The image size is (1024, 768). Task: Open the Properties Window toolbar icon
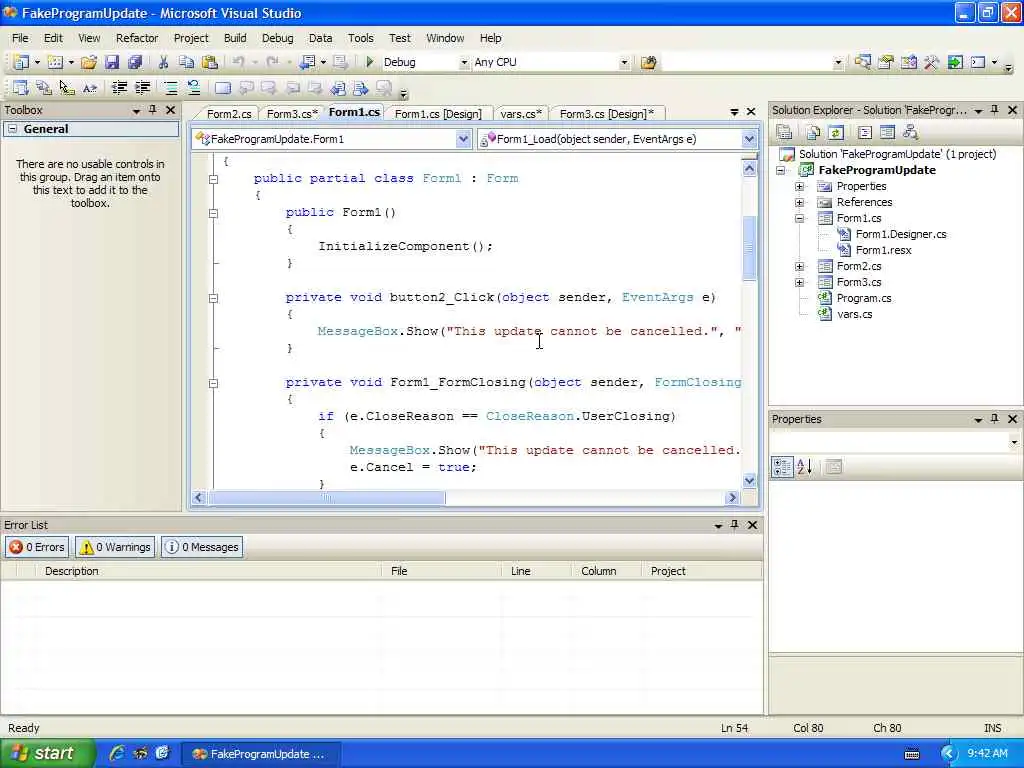tap(886, 62)
